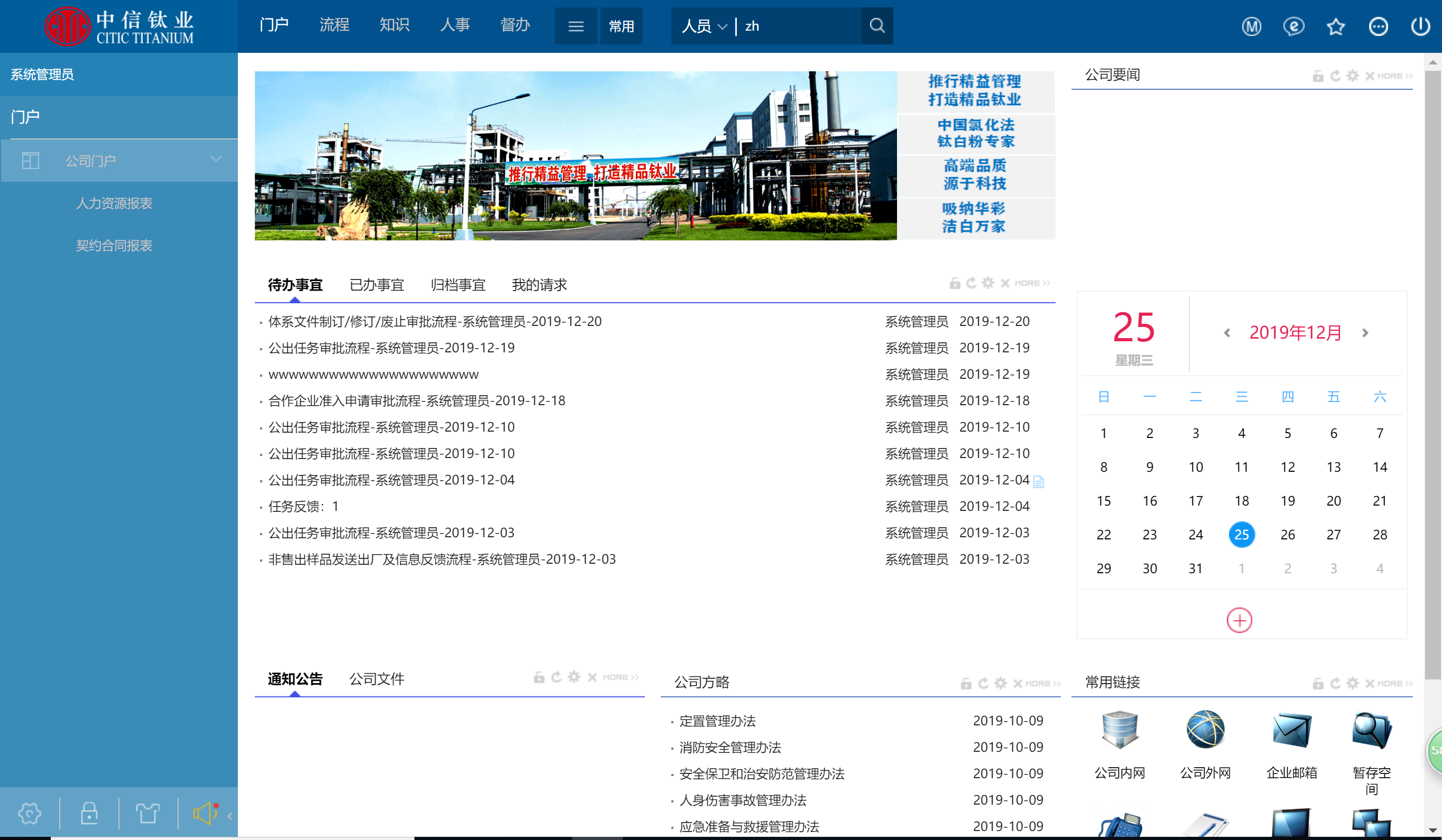Toggle lock icon on 待办事宜 panel
Image resolution: width=1442 pixels, height=840 pixels.
coord(955,283)
